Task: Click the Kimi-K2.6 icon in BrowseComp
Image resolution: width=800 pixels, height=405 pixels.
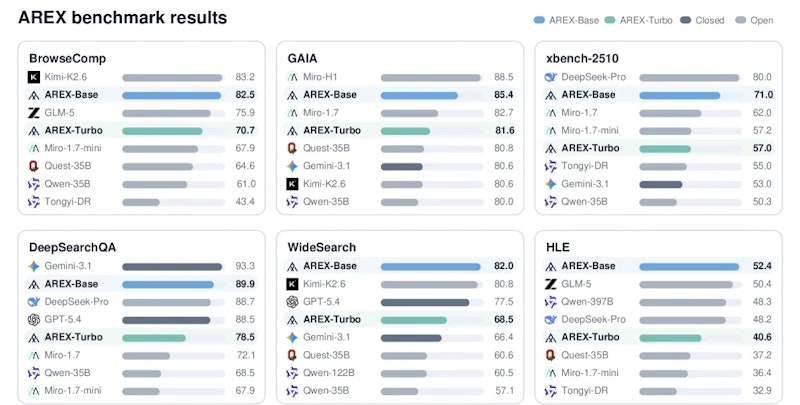Action: [34, 77]
